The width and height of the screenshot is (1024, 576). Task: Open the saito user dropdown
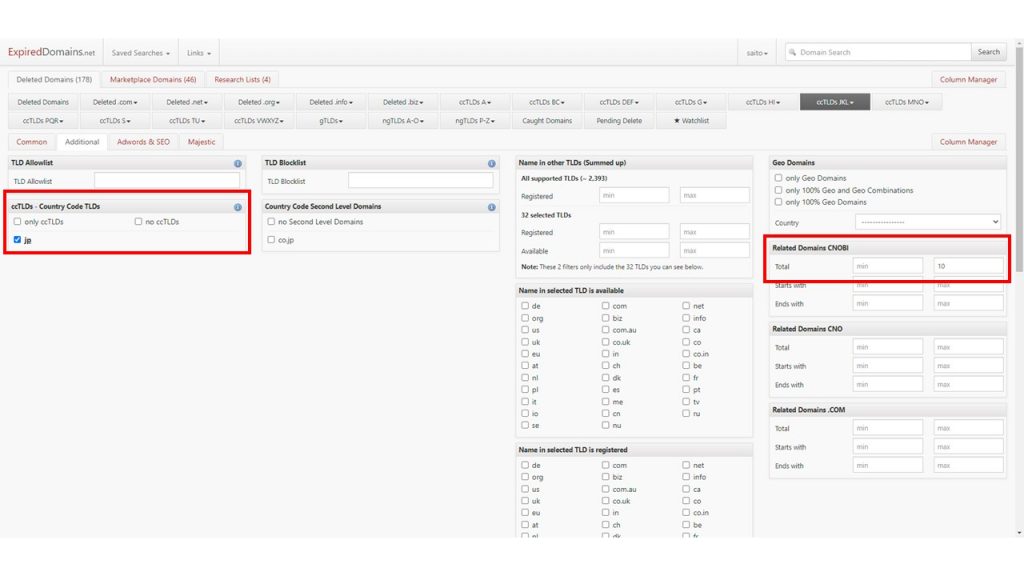[757, 53]
